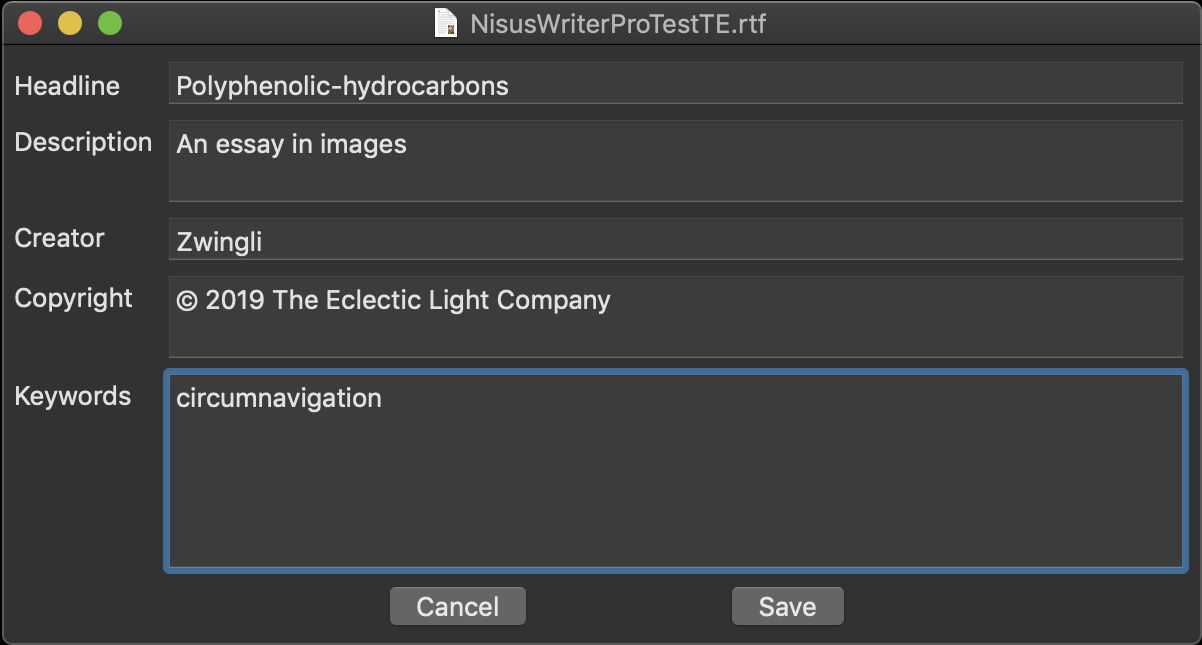This screenshot has width=1202, height=645.
Task: Place the cursor in the Copyright field
Action: coord(675,317)
